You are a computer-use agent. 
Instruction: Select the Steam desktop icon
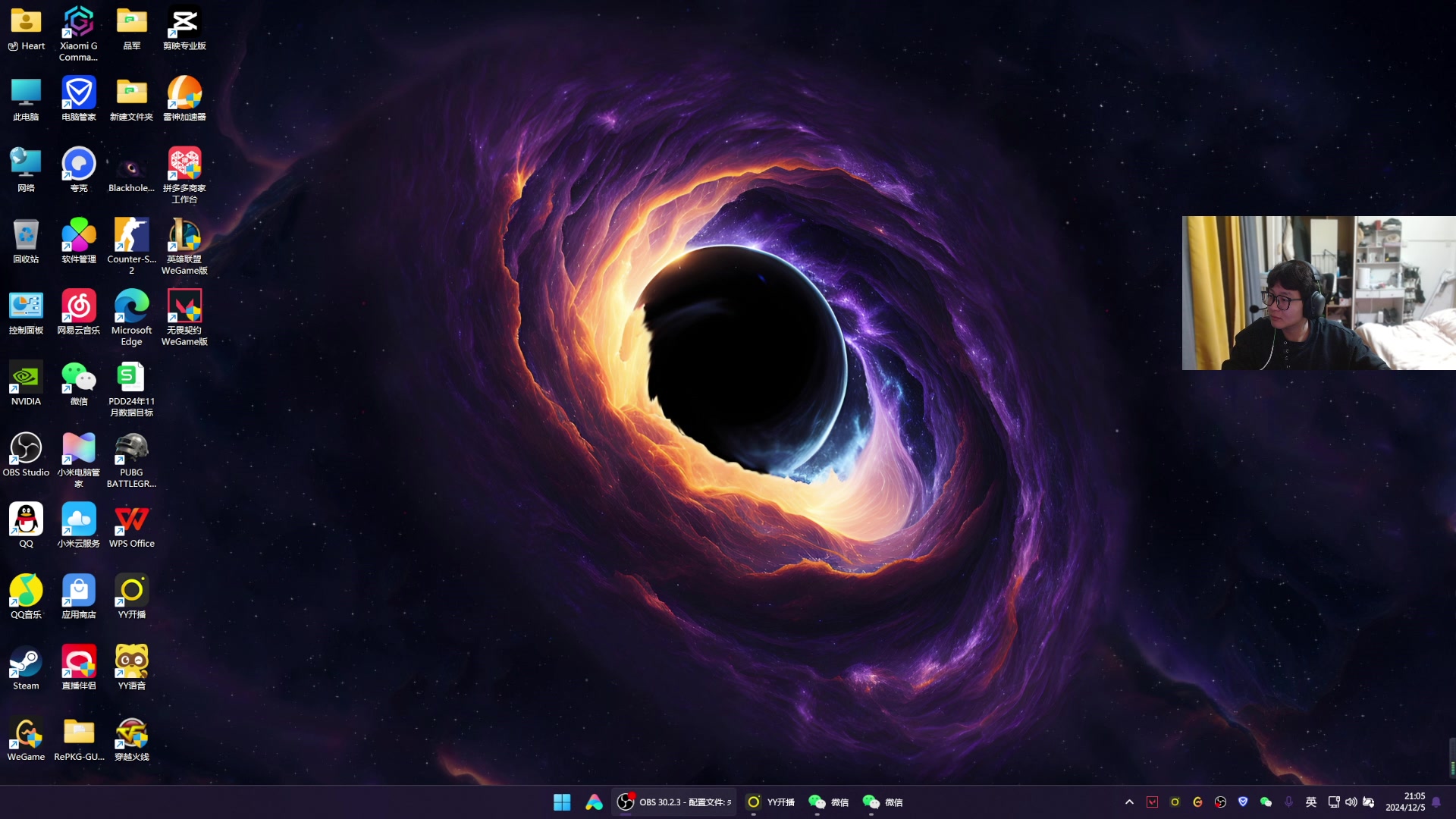tap(26, 667)
